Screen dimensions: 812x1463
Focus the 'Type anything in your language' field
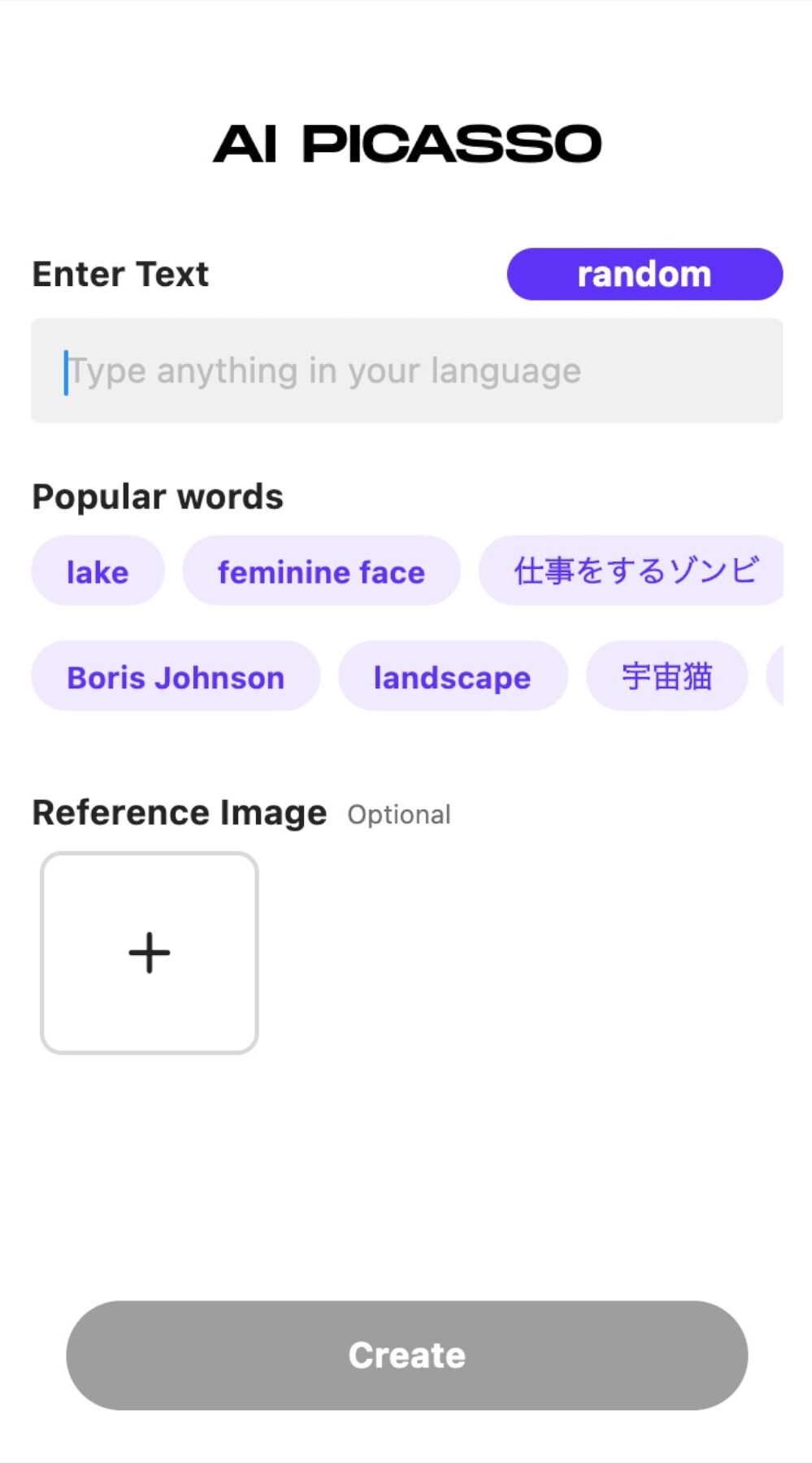tap(407, 371)
